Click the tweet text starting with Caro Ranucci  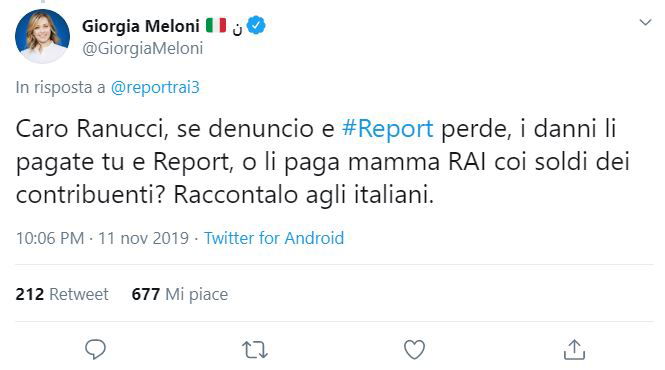pyautogui.click(x=322, y=162)
